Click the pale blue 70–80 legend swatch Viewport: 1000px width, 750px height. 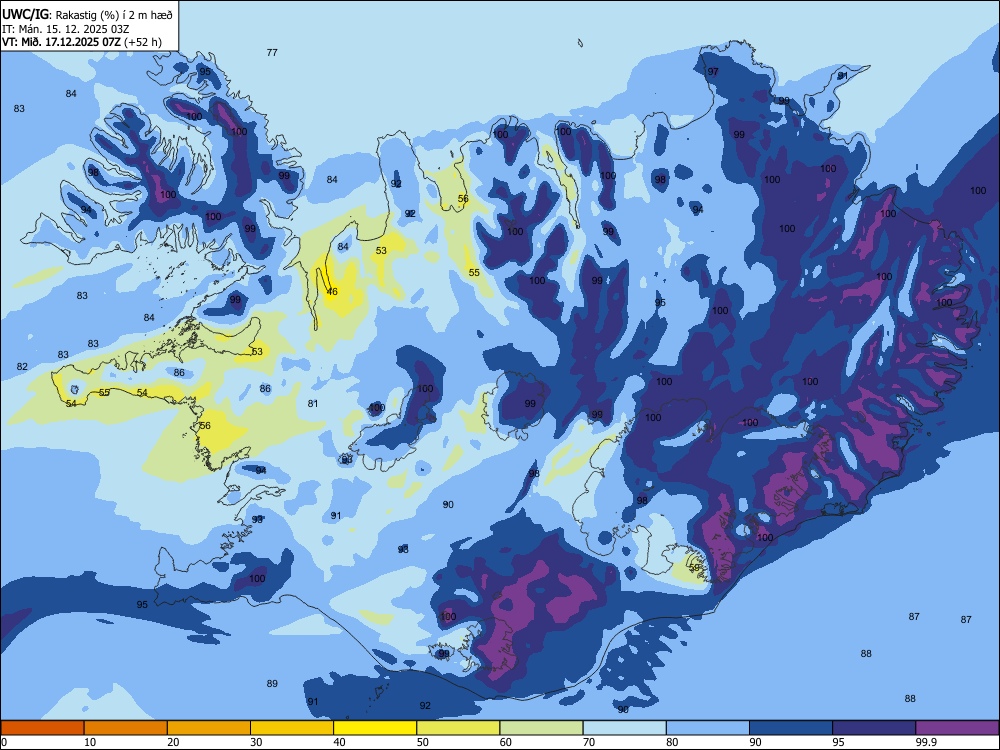624,728
